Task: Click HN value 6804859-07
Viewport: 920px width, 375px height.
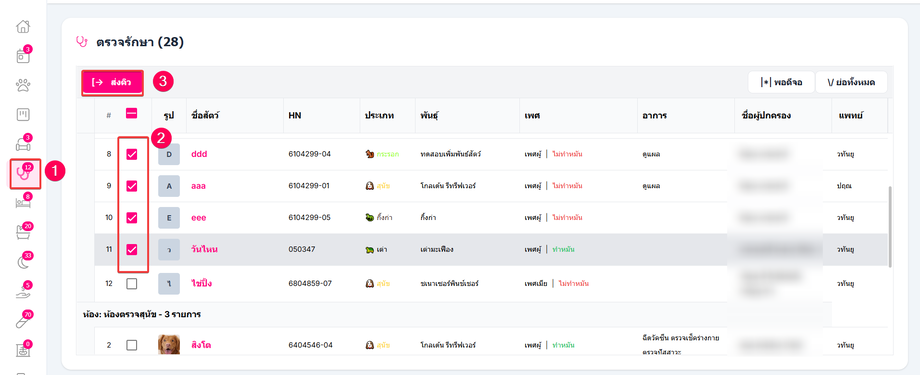Action: 310,283
